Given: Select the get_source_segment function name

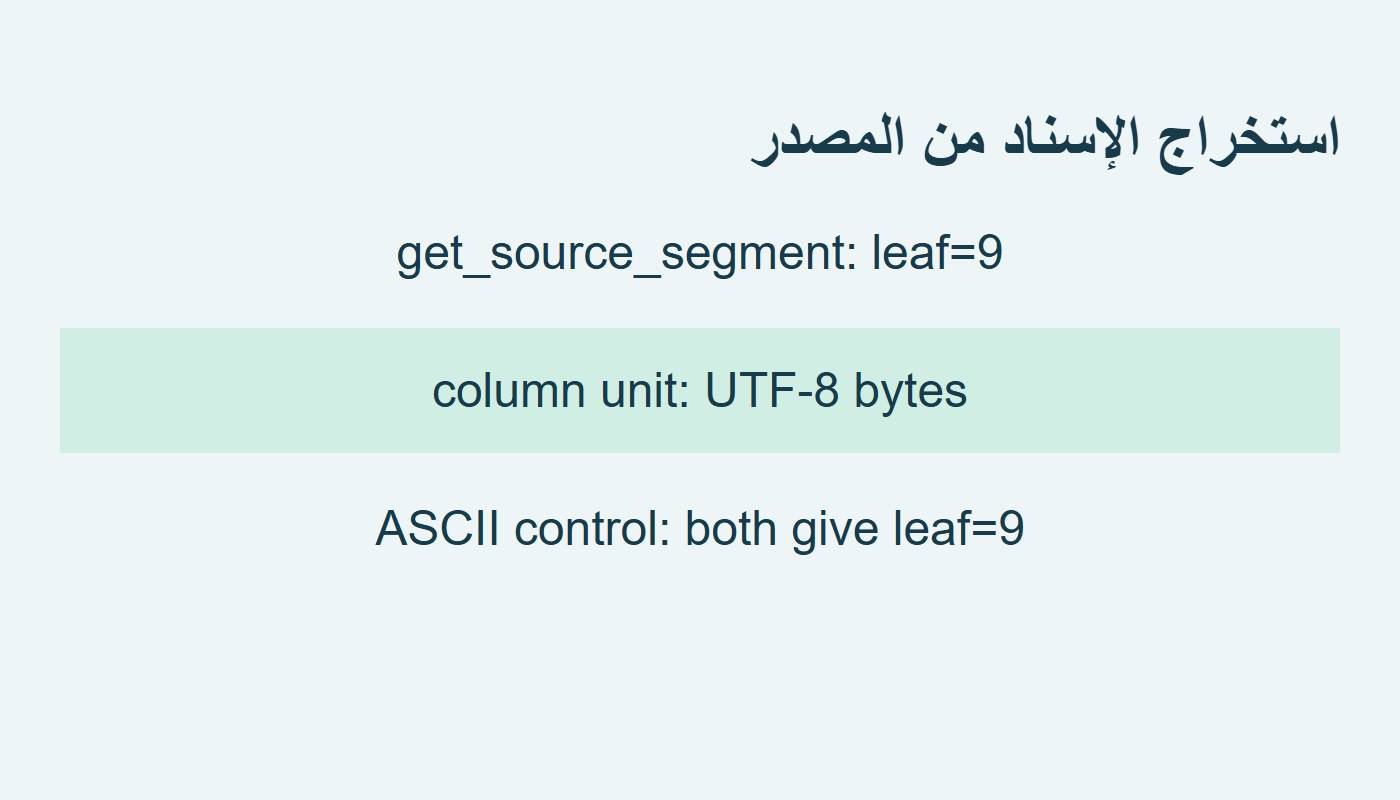Looking at the screenshot, I should [622, 254].
